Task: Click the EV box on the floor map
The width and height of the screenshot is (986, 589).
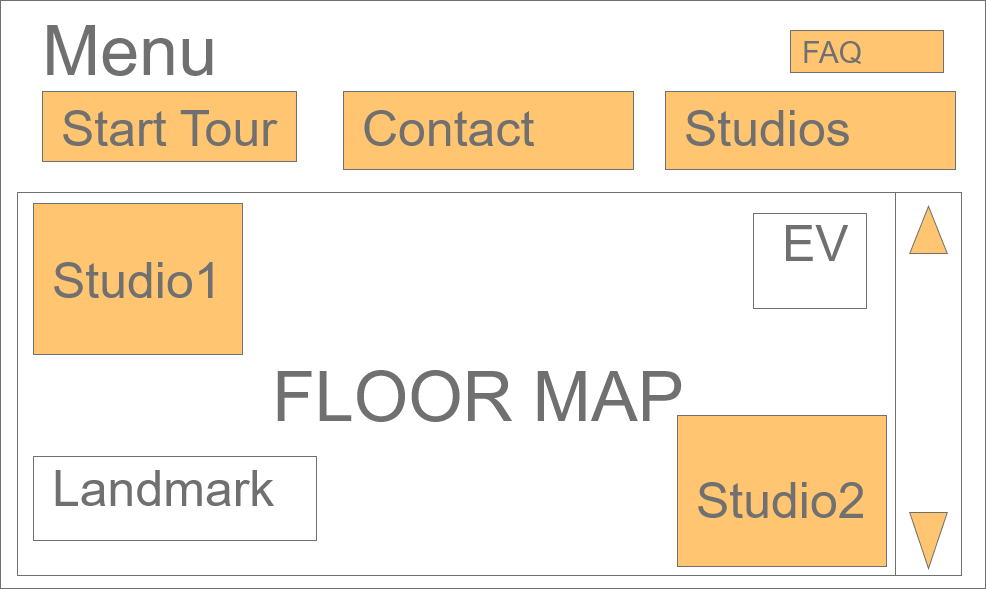Action: click(x=810, y=260)
